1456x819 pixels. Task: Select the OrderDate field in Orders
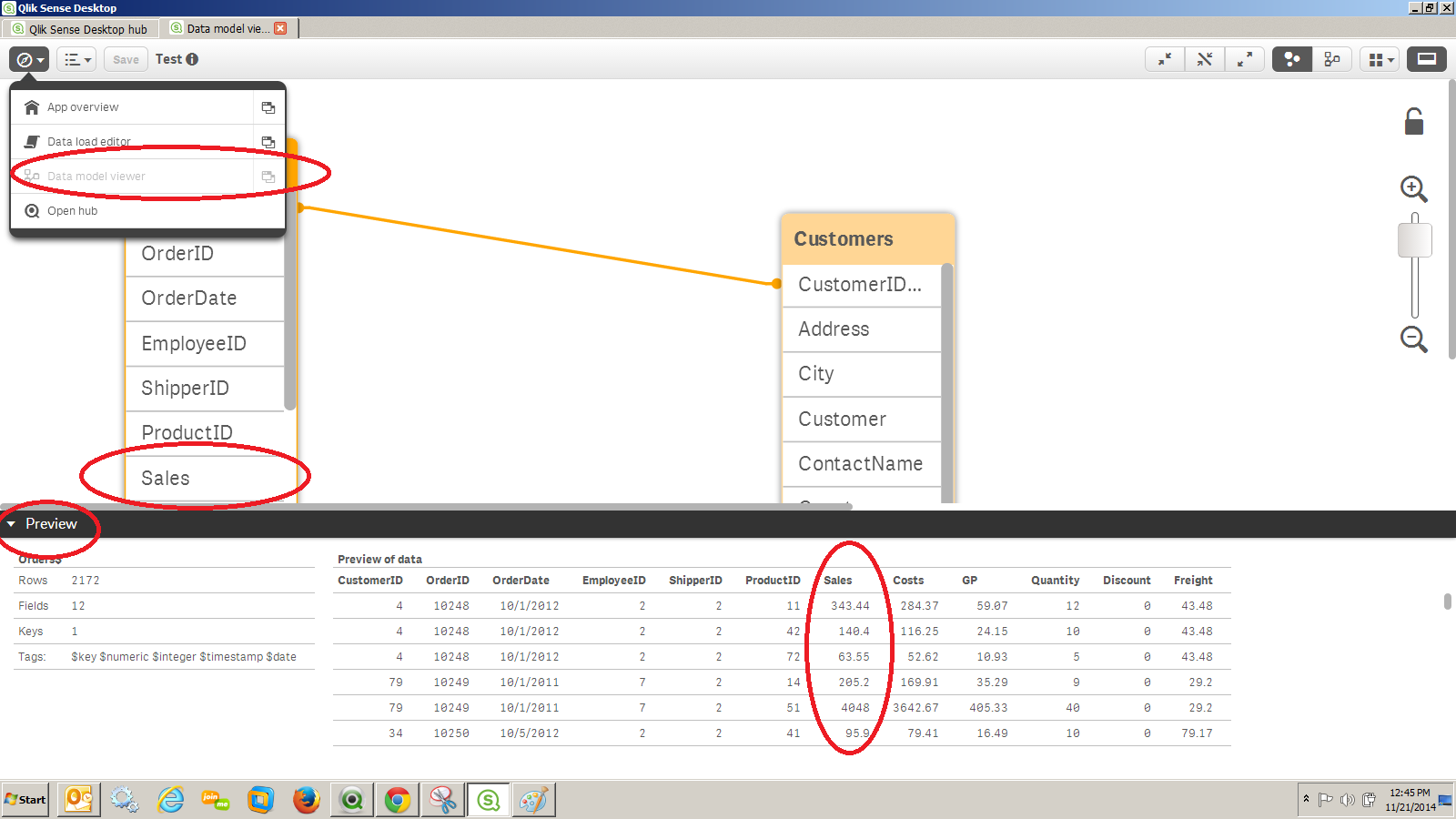coord(205,298)
